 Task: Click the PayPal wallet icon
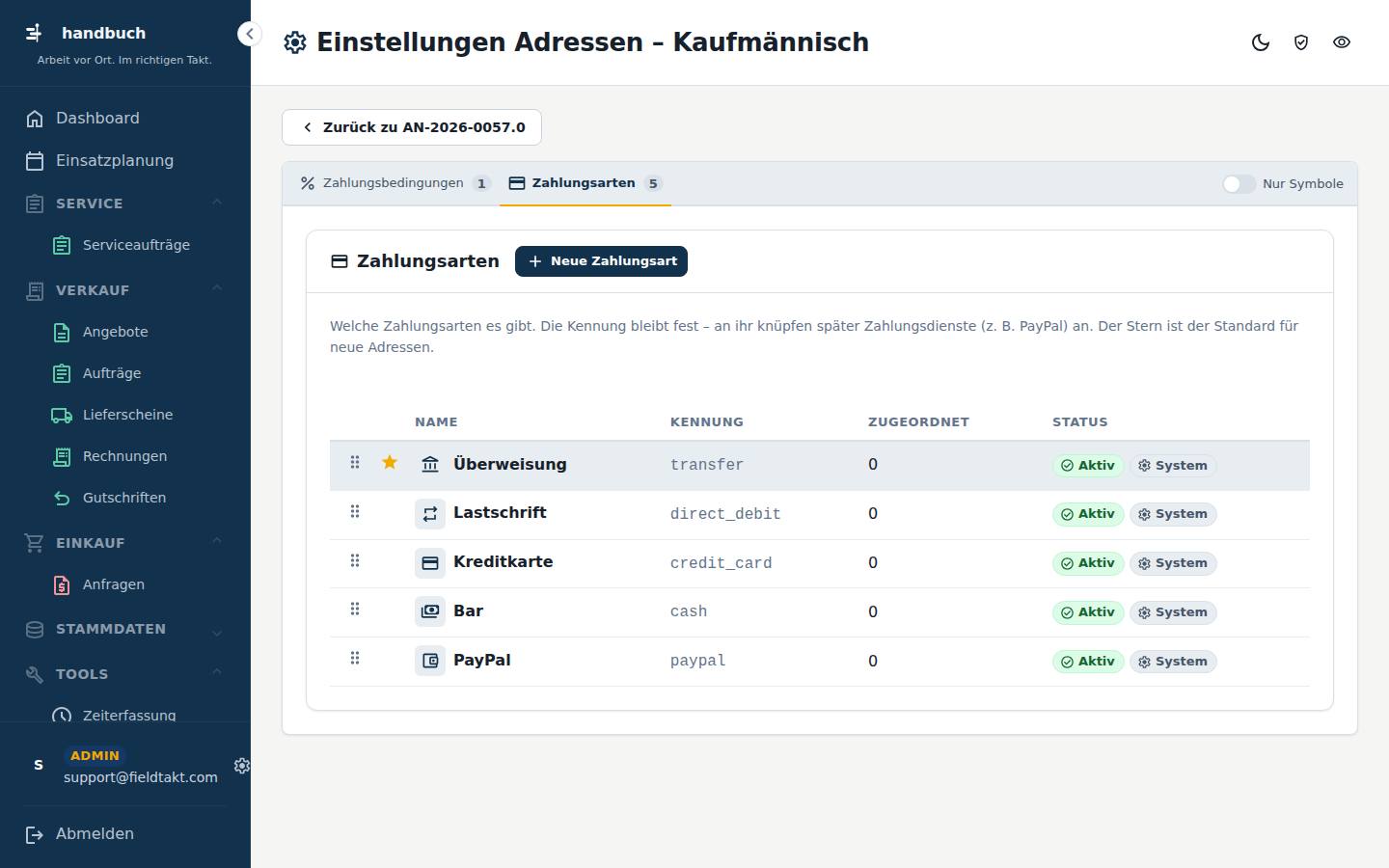pos(430,661)
